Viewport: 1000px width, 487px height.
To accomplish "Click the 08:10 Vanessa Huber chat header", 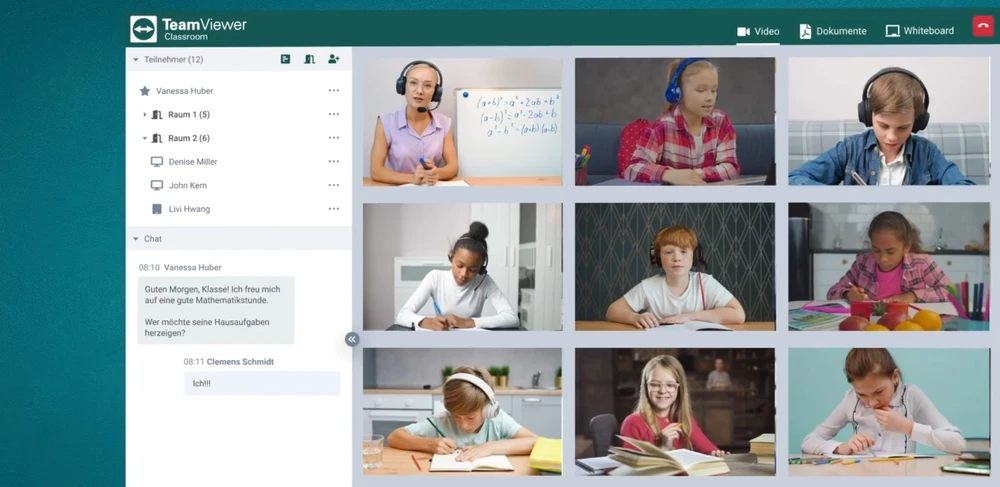I will [x=180, y=268].
